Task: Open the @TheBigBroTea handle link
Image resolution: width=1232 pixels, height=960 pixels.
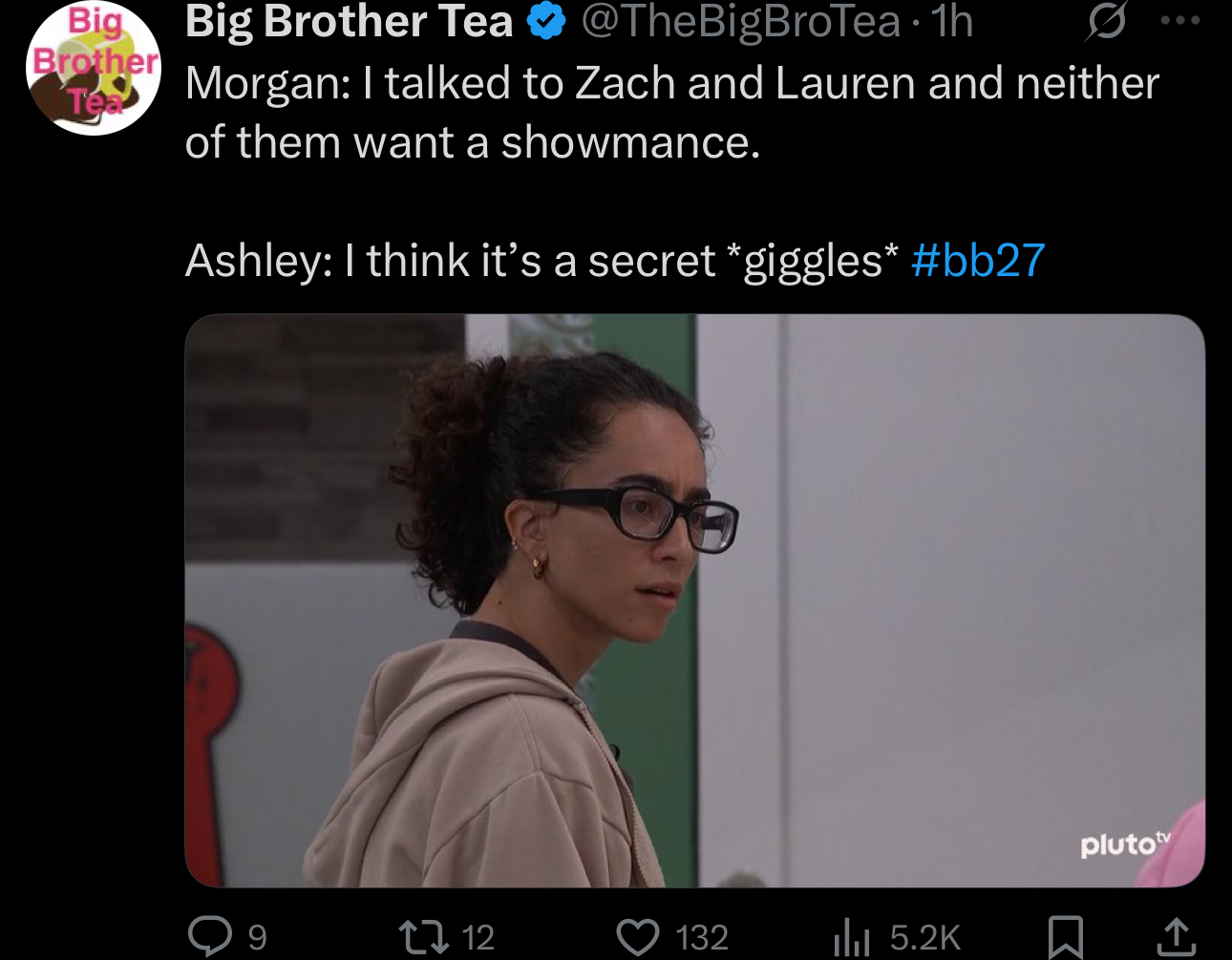Action: pyautogui.click(x=740, y=23)
